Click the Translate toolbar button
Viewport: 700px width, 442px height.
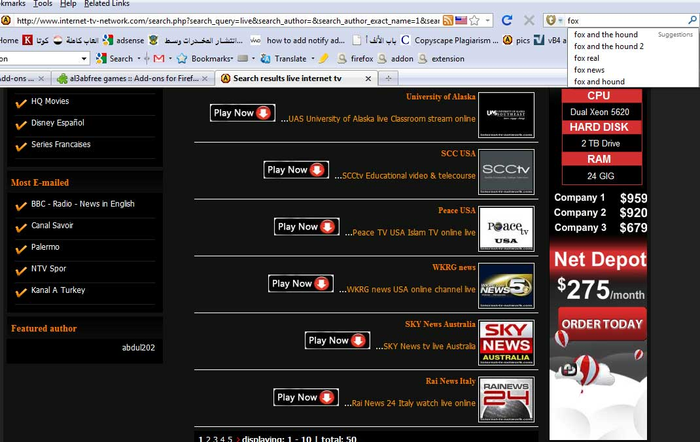coord(284,58)
